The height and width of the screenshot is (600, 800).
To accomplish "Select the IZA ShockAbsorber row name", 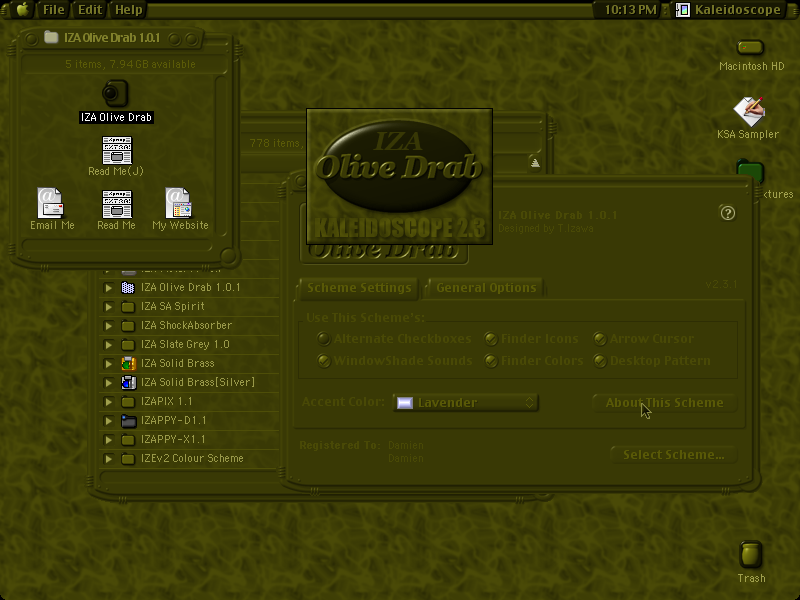I will [x=186, y=326].
